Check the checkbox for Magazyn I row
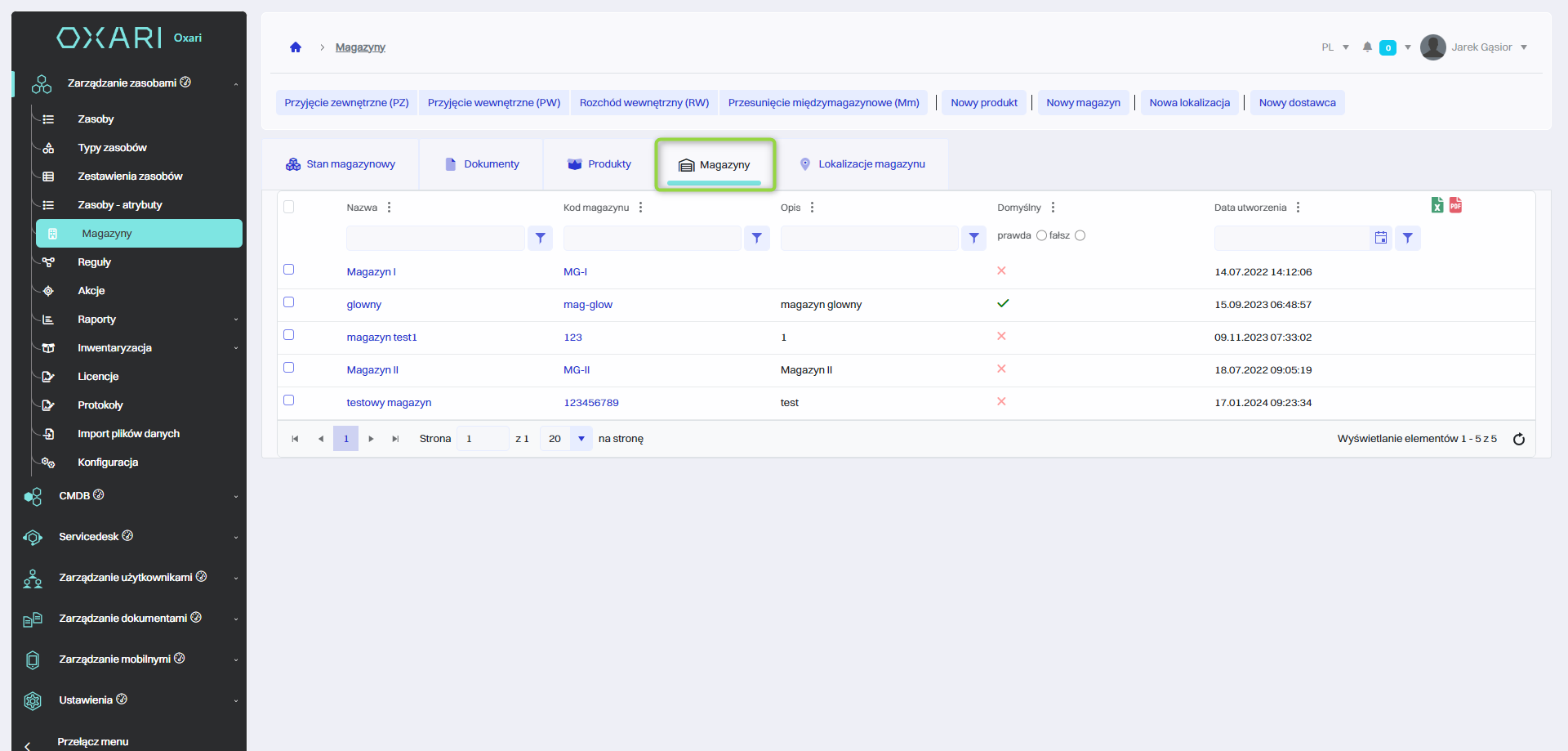Image resolution: width=1568 pixels, height=751 pixels. click(x=288, y=270)
